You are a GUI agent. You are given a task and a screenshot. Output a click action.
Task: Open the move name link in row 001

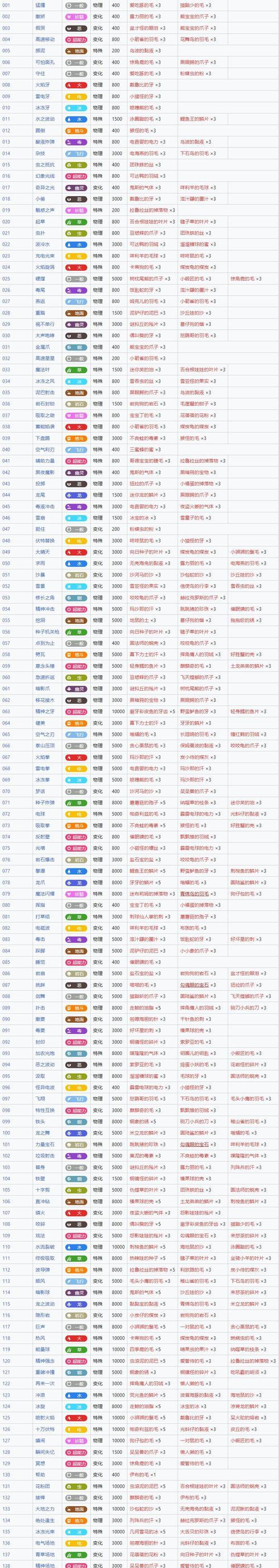pyautogui.click(x=40, y=5)
